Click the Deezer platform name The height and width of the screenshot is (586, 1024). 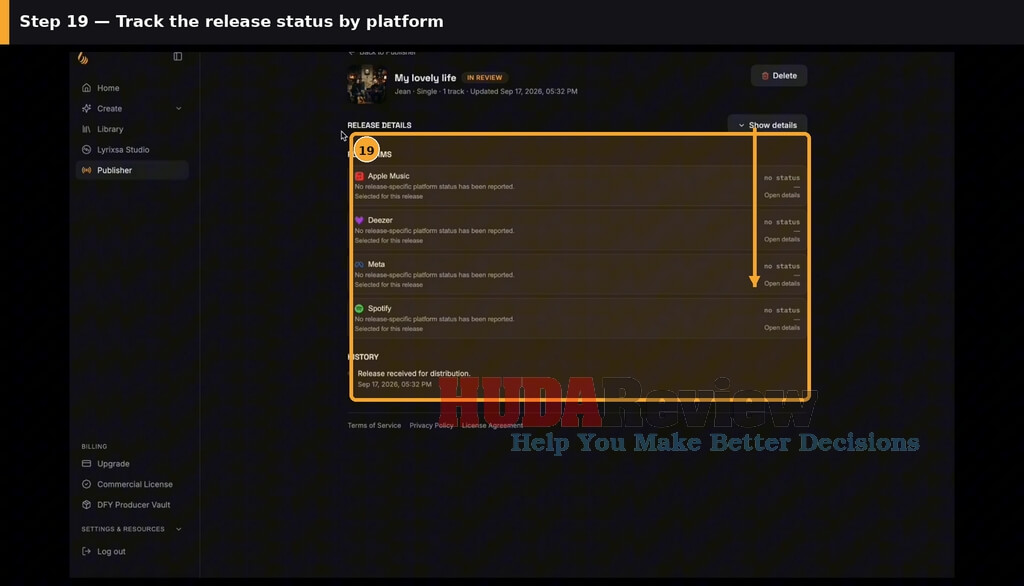coord(380,220)
